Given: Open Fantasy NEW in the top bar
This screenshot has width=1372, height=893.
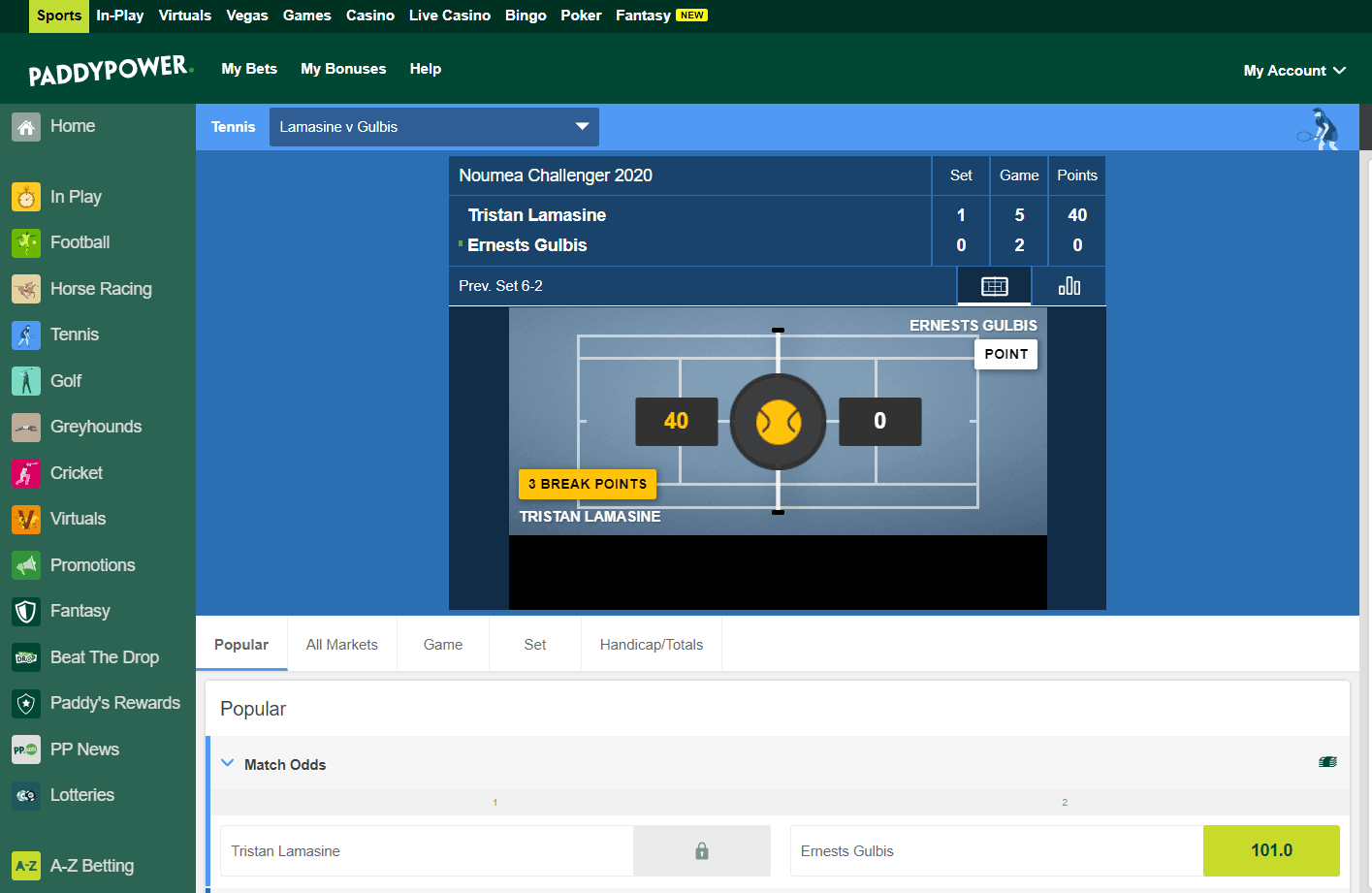Looking at the screenshot, I should pyautogui.click(x=661, y=16).
